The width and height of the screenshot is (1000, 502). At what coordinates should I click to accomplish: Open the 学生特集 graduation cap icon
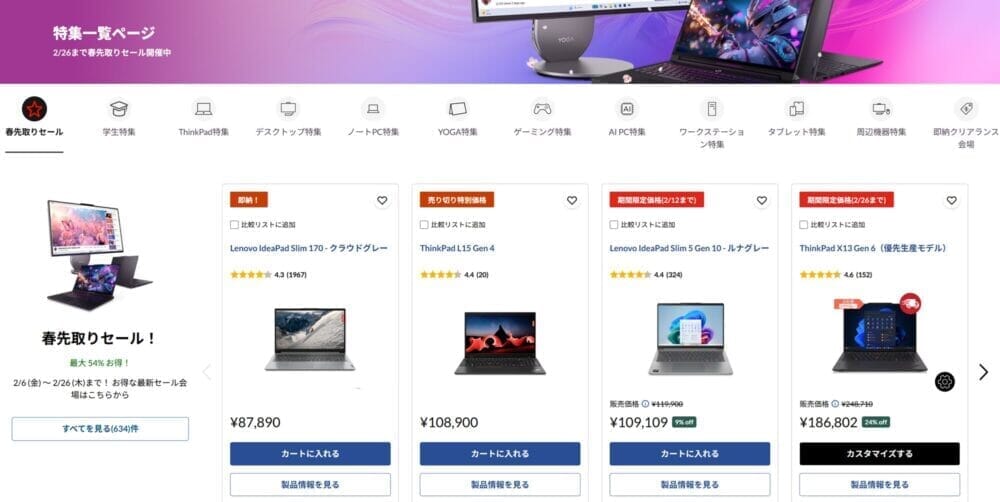pyautogui.click(x=119, y=109)
